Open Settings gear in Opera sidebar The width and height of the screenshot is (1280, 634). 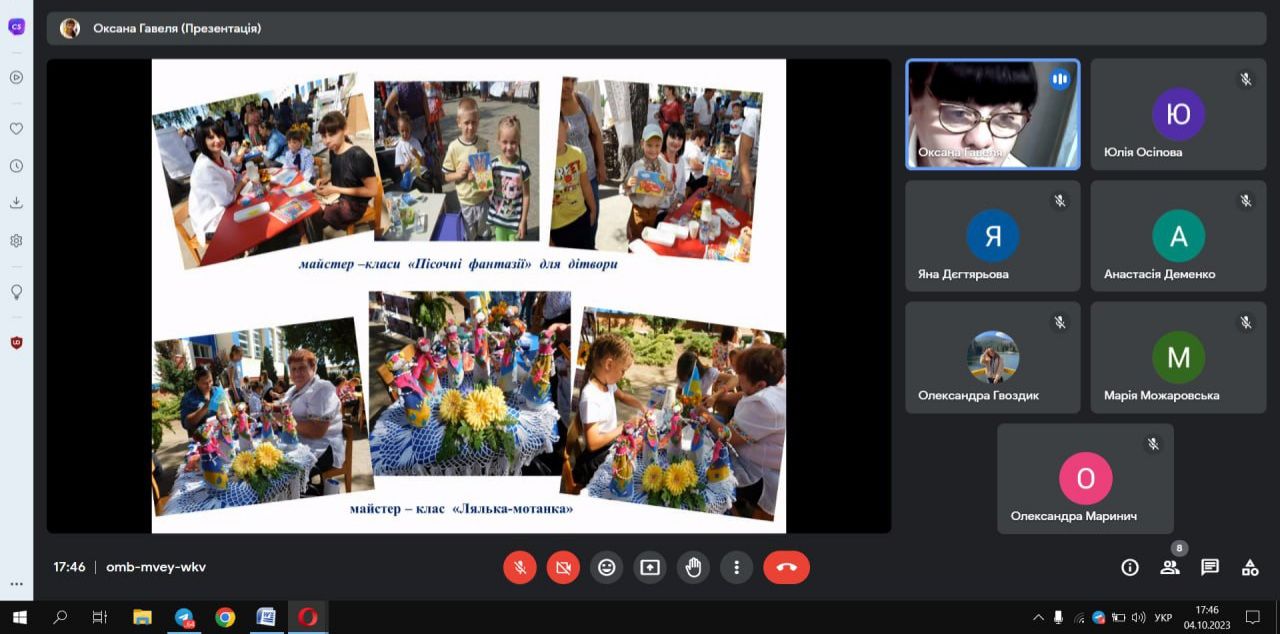(x=16, y=241)
